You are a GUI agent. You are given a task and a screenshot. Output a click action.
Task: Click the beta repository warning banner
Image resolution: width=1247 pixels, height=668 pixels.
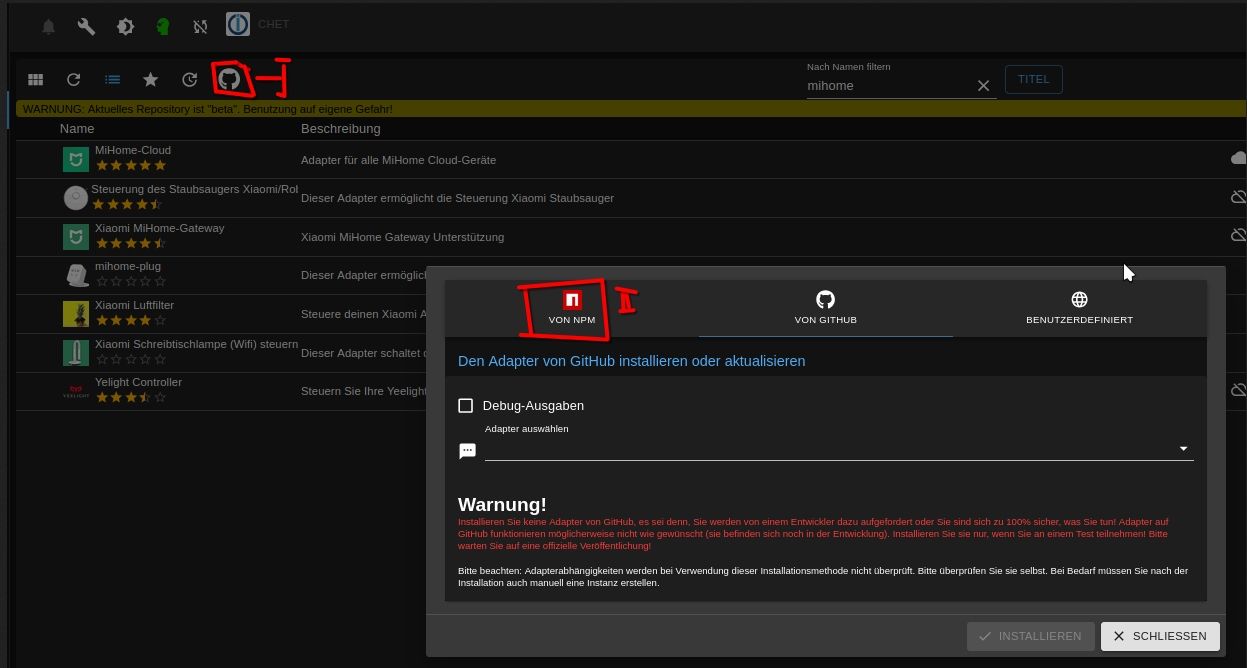[x=630, y=109]
